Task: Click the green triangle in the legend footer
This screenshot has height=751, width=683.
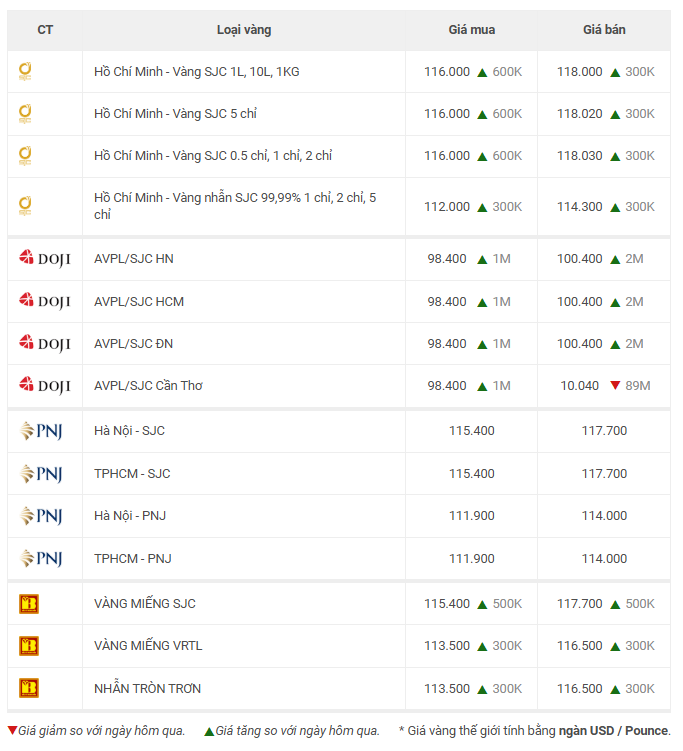Action: pos(209,731)
